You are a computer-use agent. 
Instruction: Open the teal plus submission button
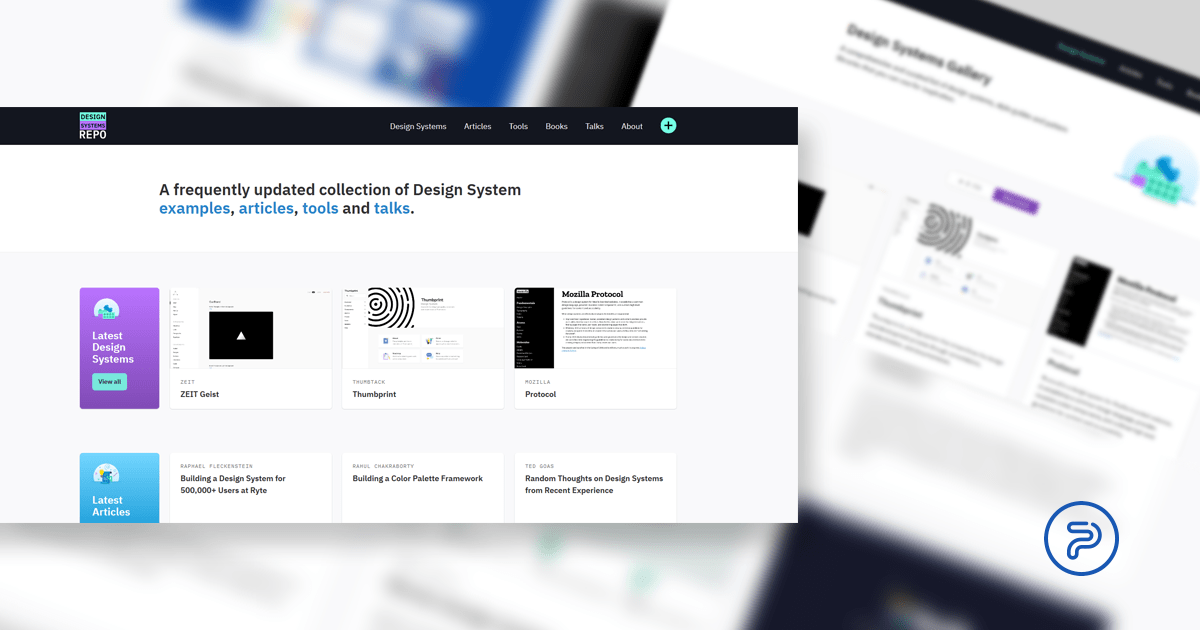point(668,125)
